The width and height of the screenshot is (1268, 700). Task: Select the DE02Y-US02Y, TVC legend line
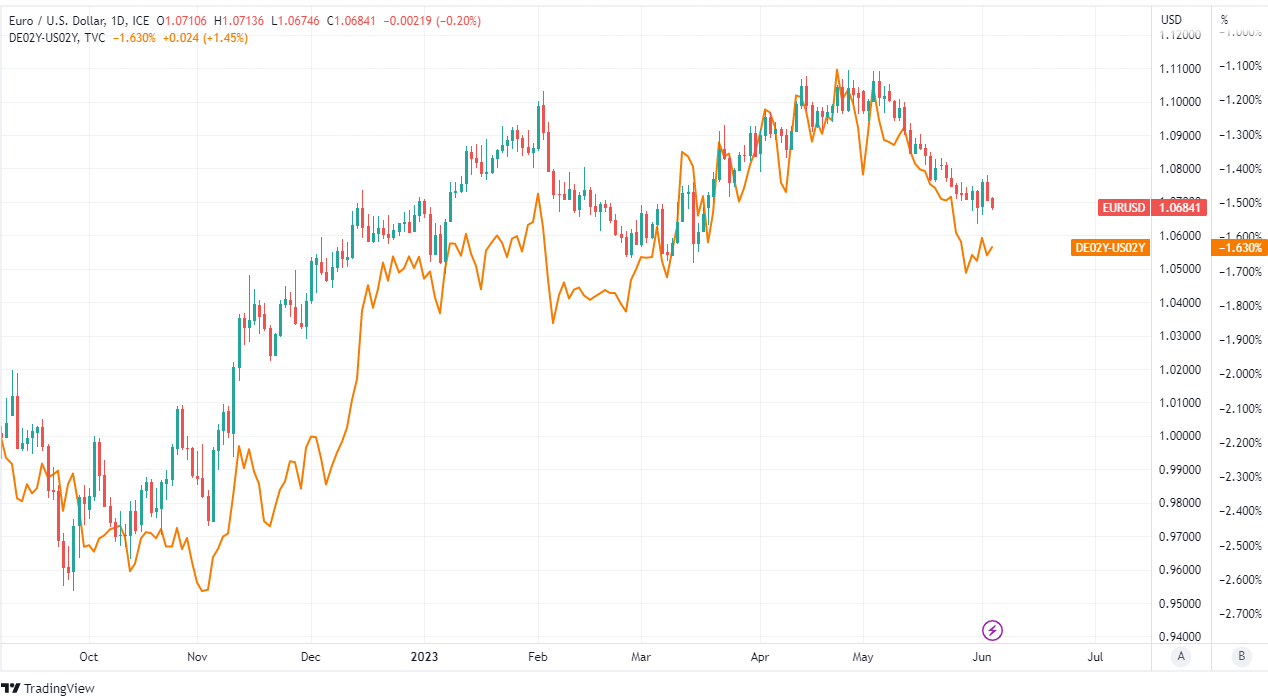coord(54,38)
